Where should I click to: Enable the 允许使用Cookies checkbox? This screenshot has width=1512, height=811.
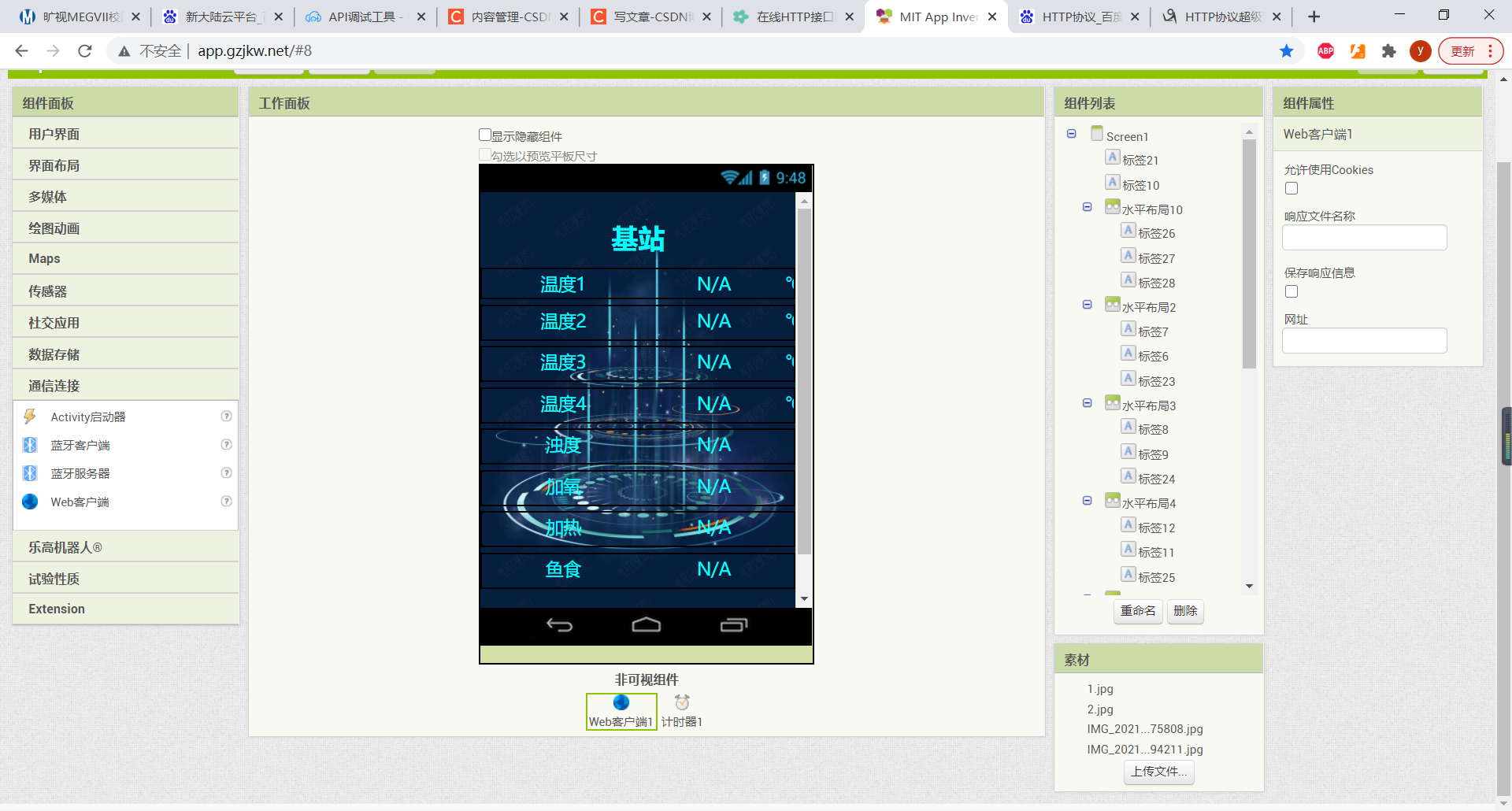1291,188
